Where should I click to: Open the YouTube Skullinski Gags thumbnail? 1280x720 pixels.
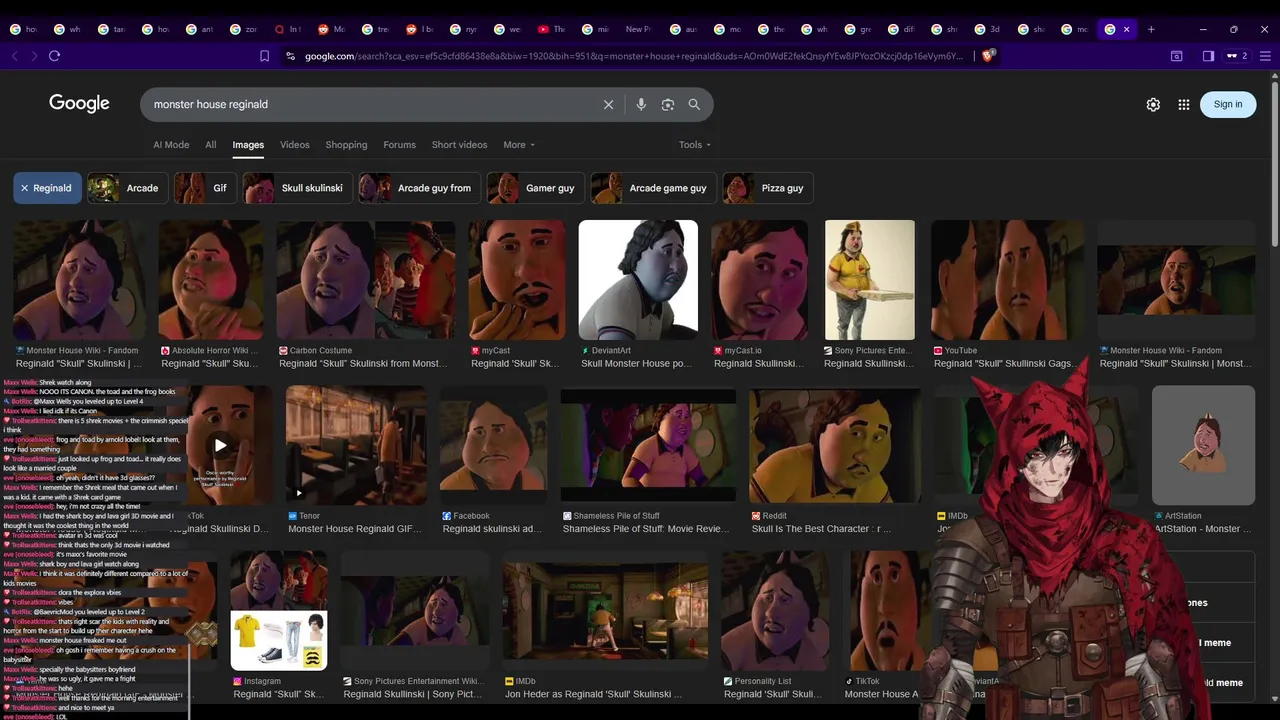click(x=1007, y=280)
